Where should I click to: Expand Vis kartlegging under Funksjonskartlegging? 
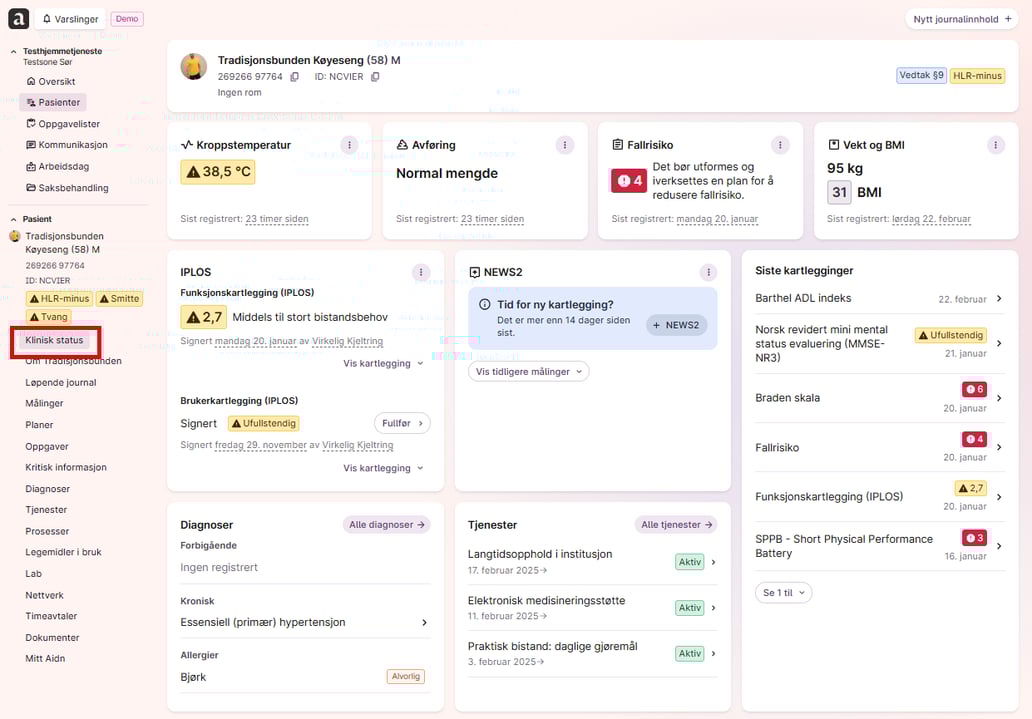(x=383, y=363)
